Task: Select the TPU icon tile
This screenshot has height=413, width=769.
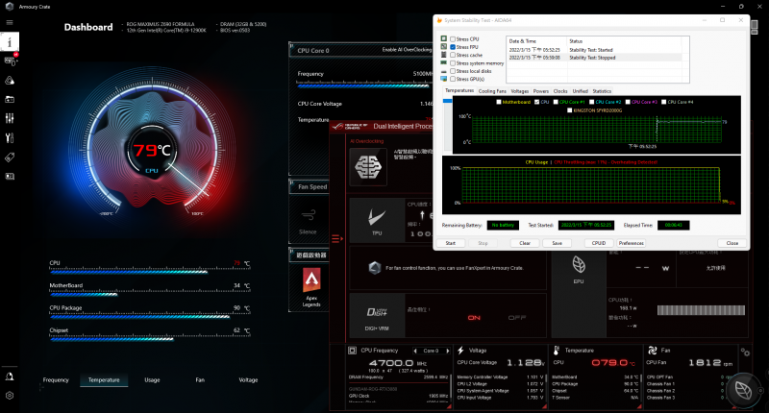Action: click(x=377, y=223)
